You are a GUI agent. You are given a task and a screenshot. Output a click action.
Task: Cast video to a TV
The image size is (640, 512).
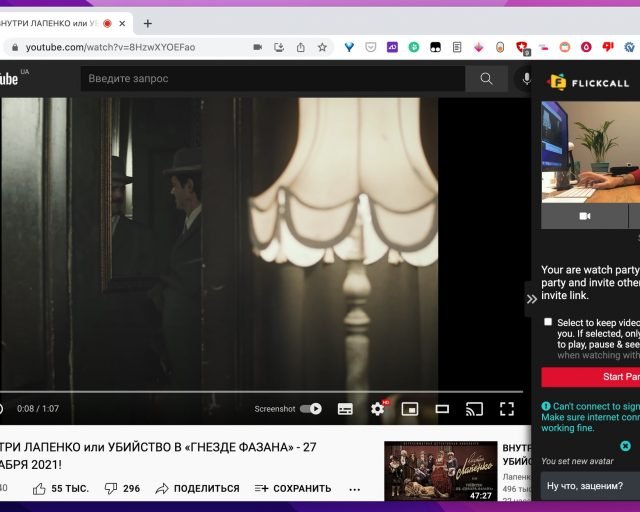tap(474, 409)
